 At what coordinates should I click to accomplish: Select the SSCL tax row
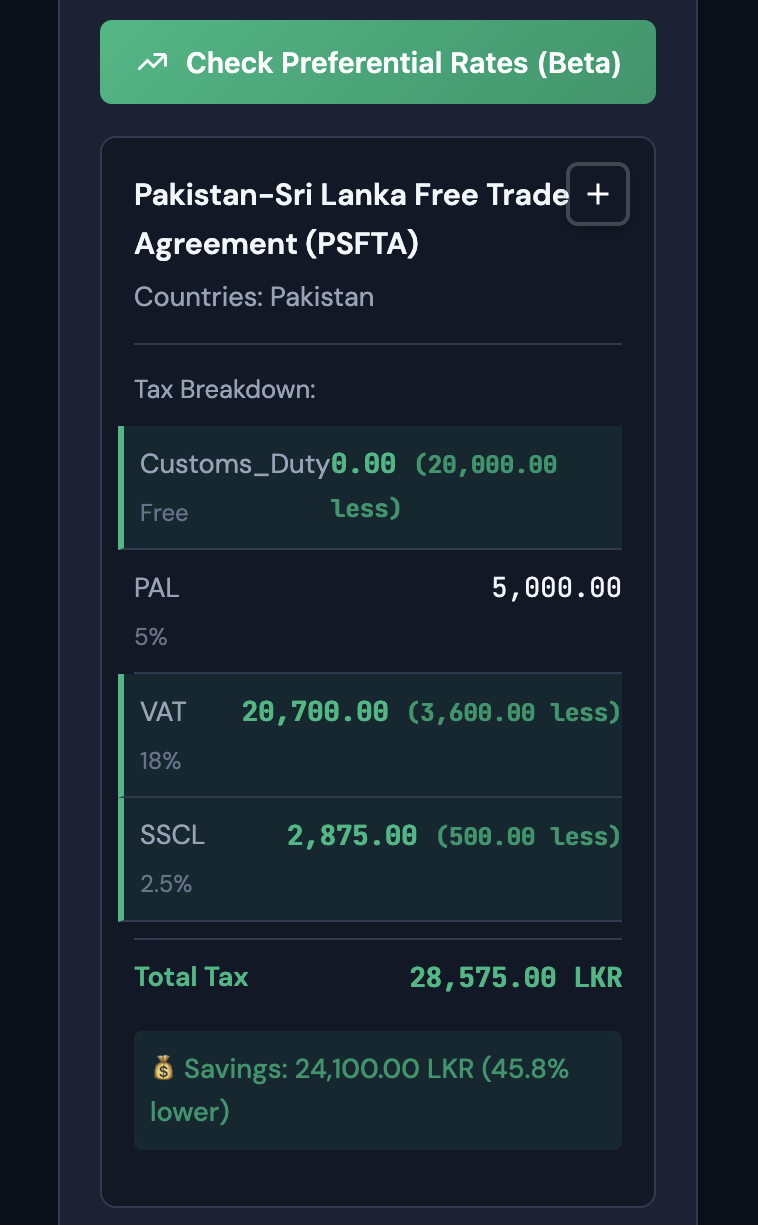(370, 859)
